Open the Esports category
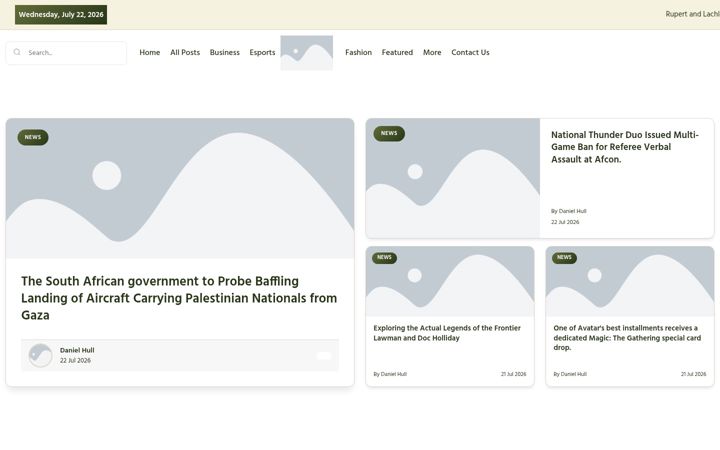Viewport: 720px width, 450px height. click(x=262, y=53)
